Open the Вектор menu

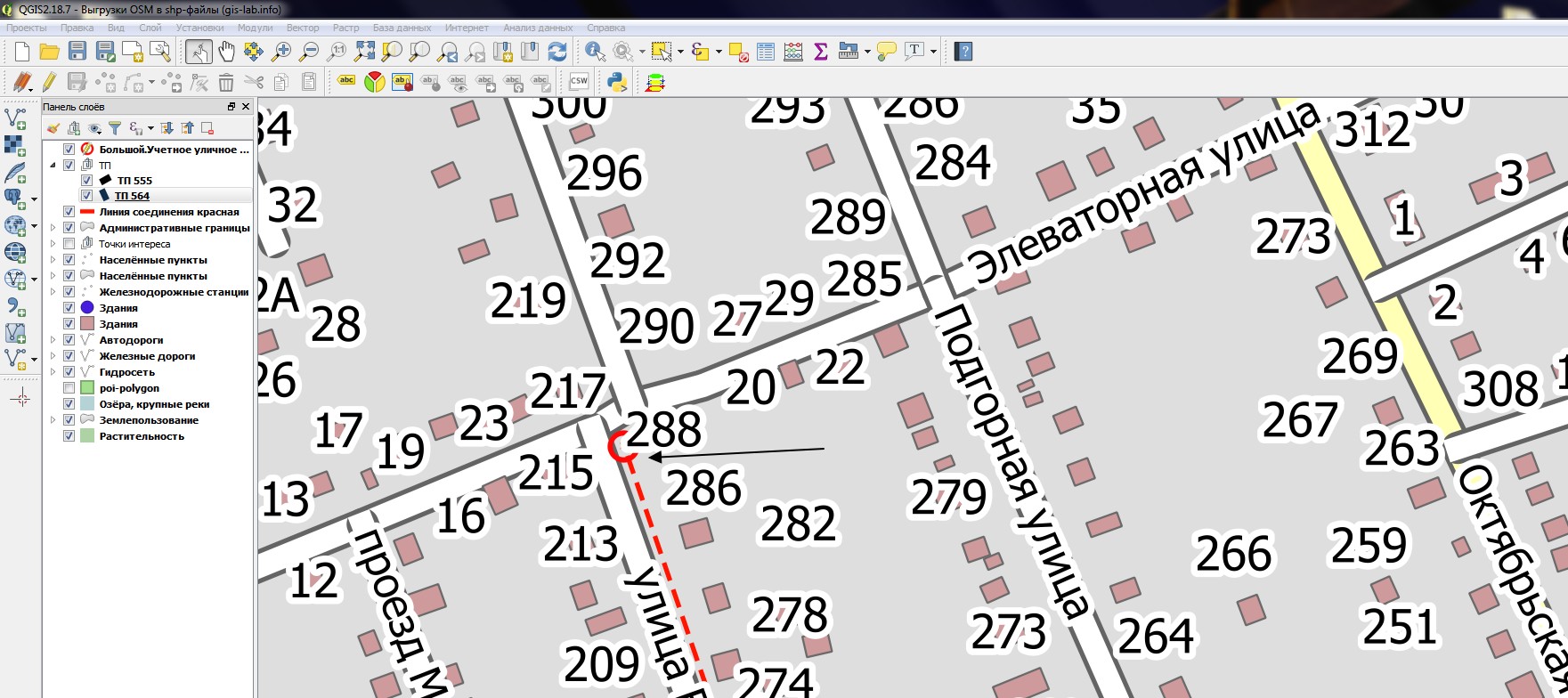click(303, 28)
